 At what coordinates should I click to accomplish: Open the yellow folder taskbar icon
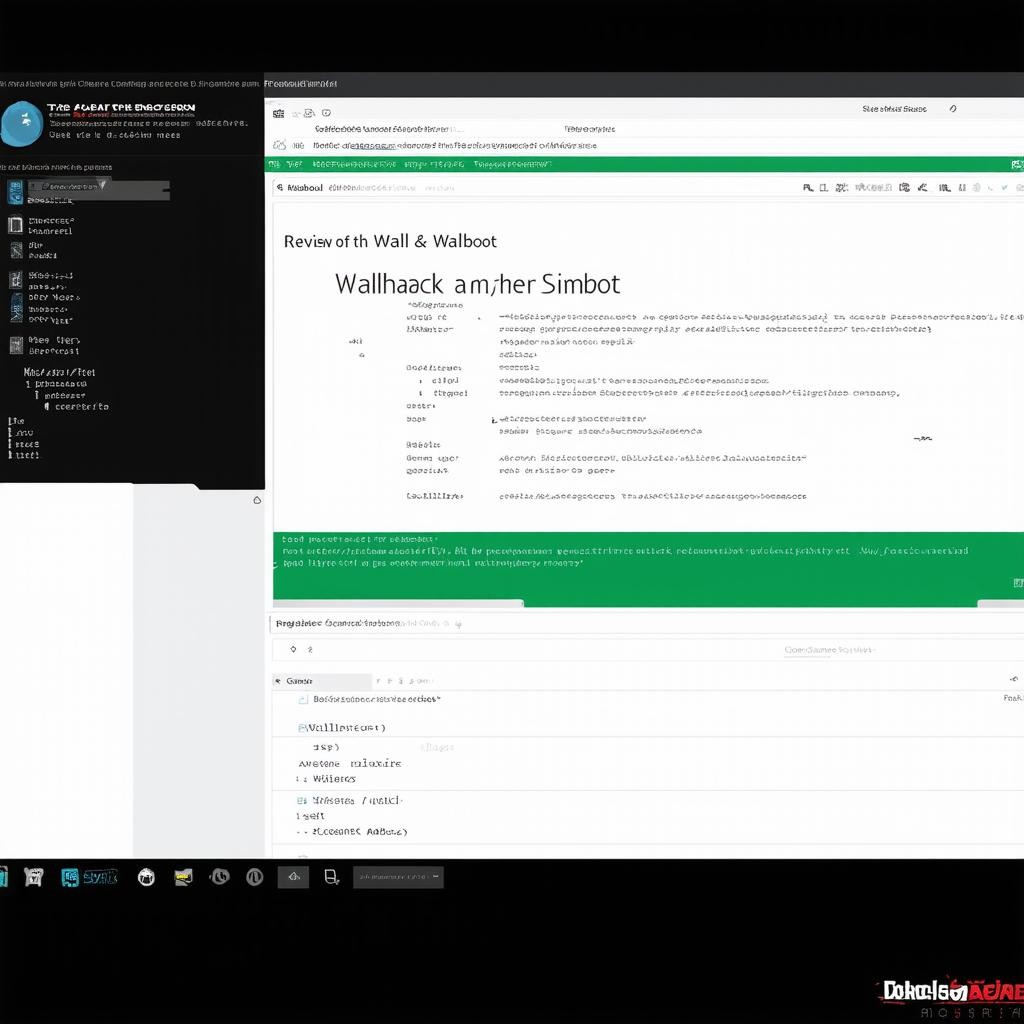(183, 878)
